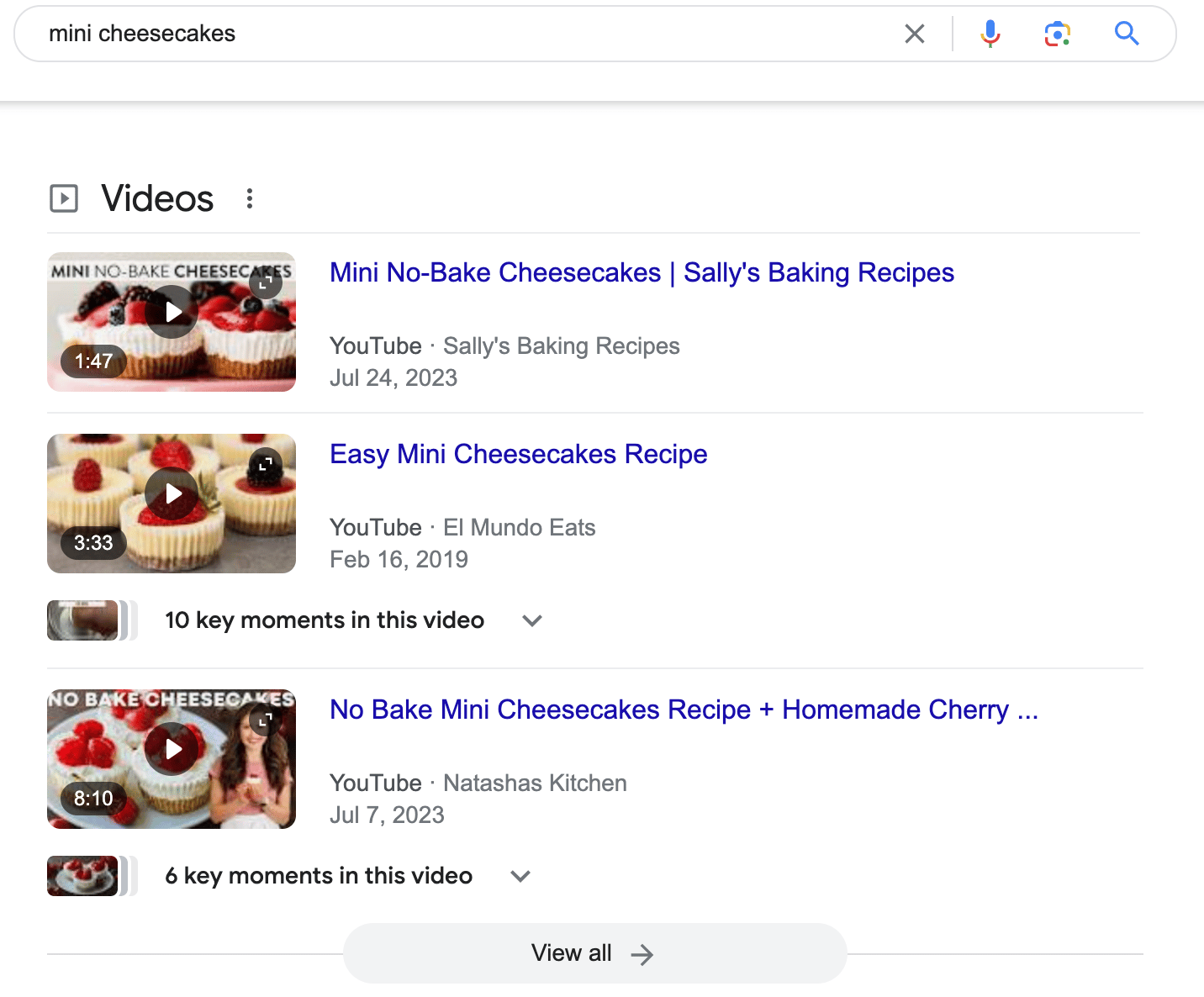Click the arrow in View all button
1204x997 pixels.
(642, 954)
